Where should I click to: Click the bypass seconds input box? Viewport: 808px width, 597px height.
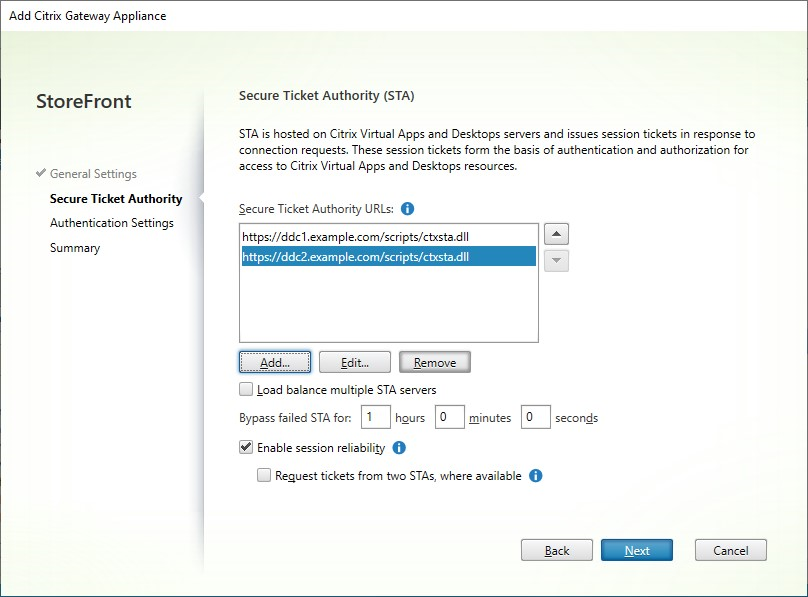point(535,417)
